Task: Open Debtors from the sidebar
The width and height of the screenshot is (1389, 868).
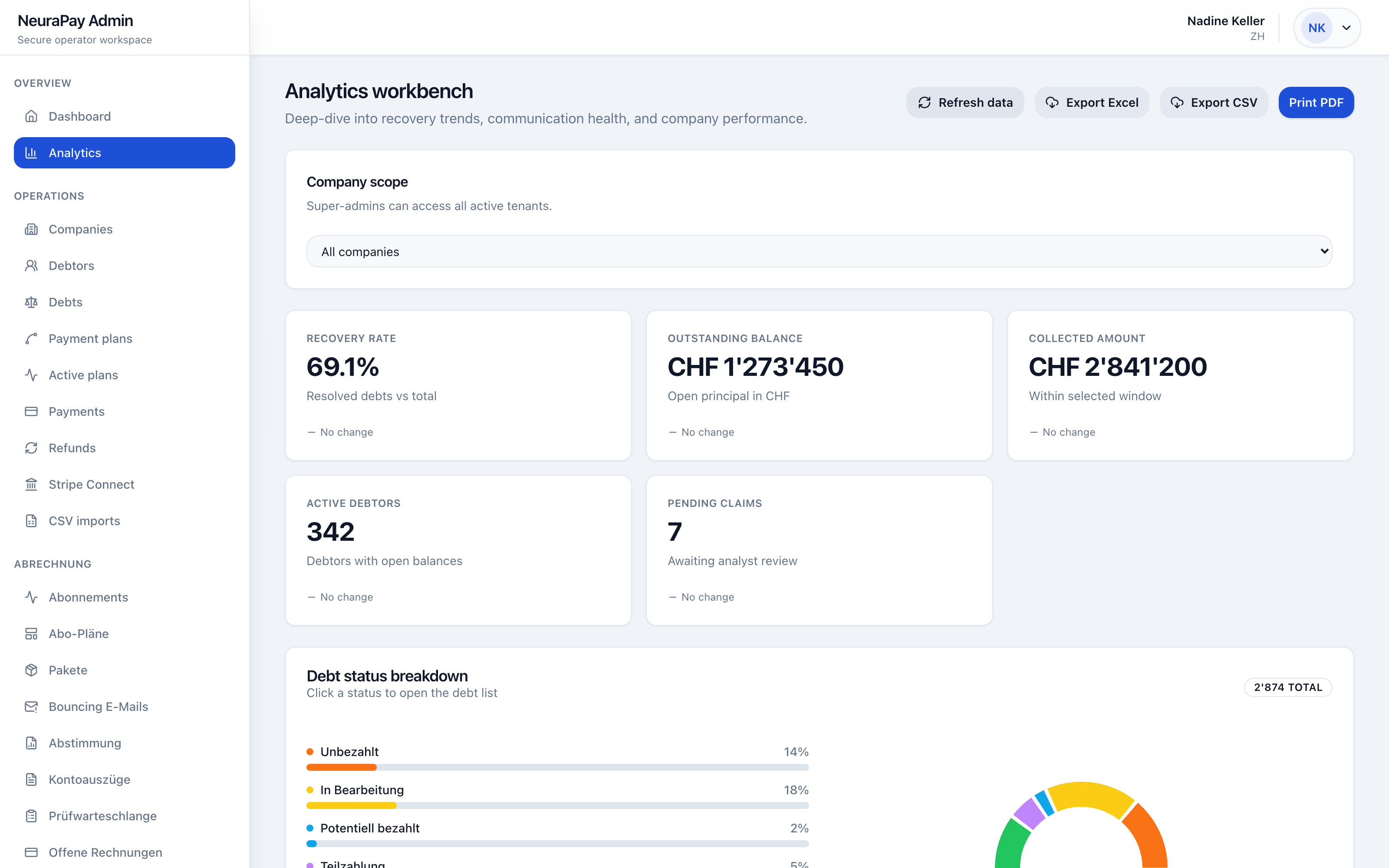Action: click(125, 266)
